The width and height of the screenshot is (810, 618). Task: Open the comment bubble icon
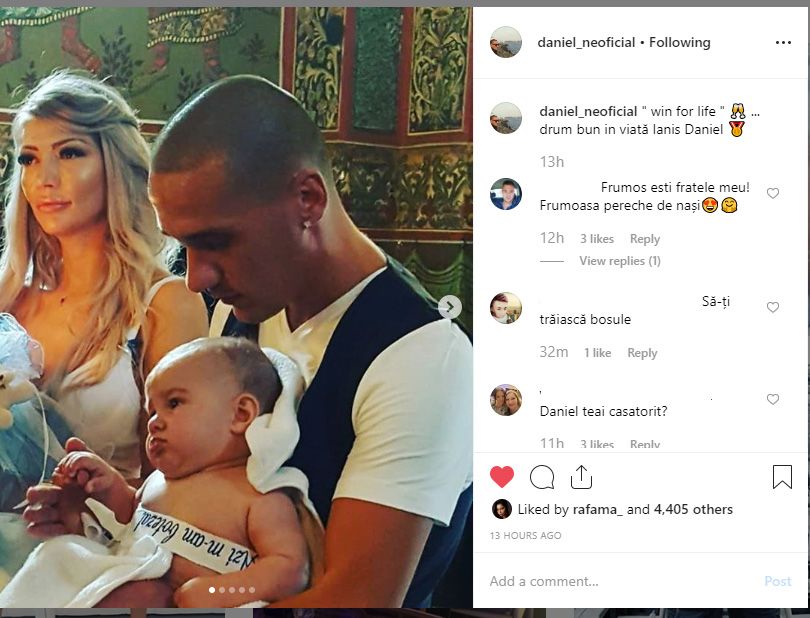coord(542,477)
